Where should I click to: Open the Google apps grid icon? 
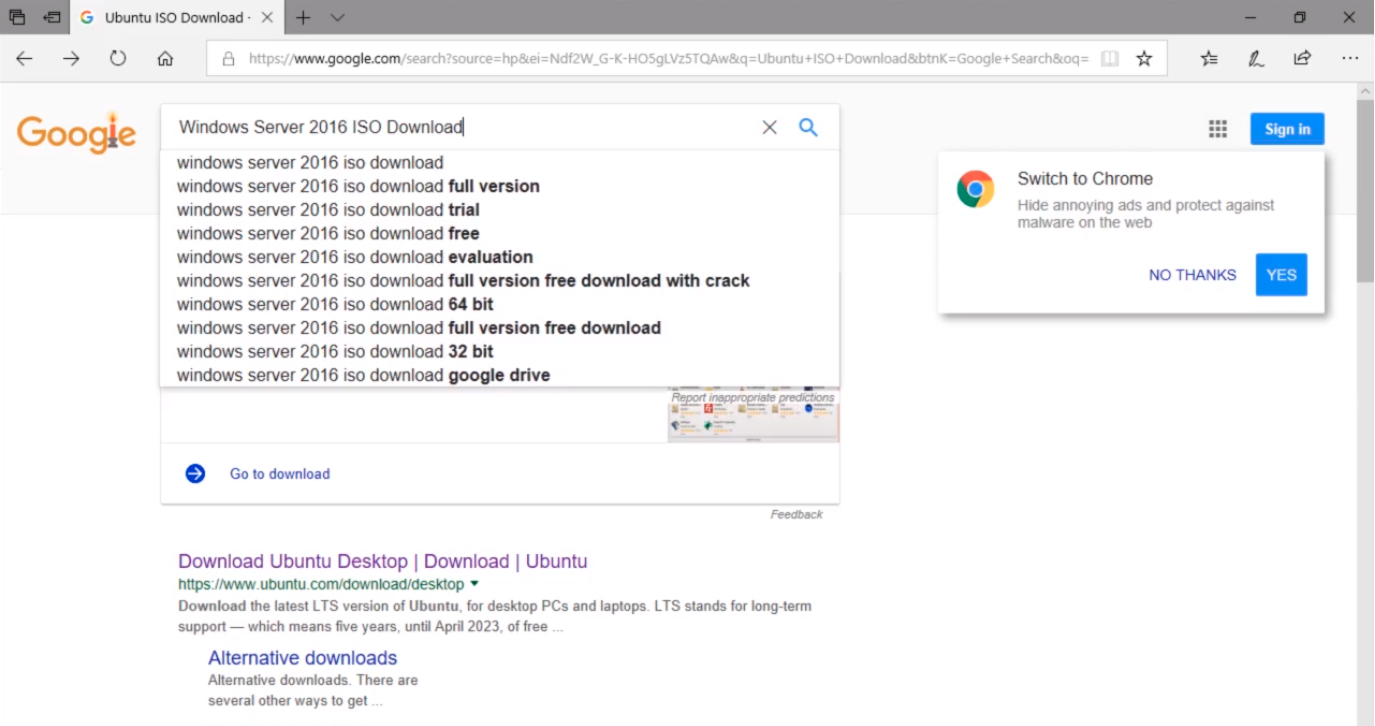point(1217,129)
